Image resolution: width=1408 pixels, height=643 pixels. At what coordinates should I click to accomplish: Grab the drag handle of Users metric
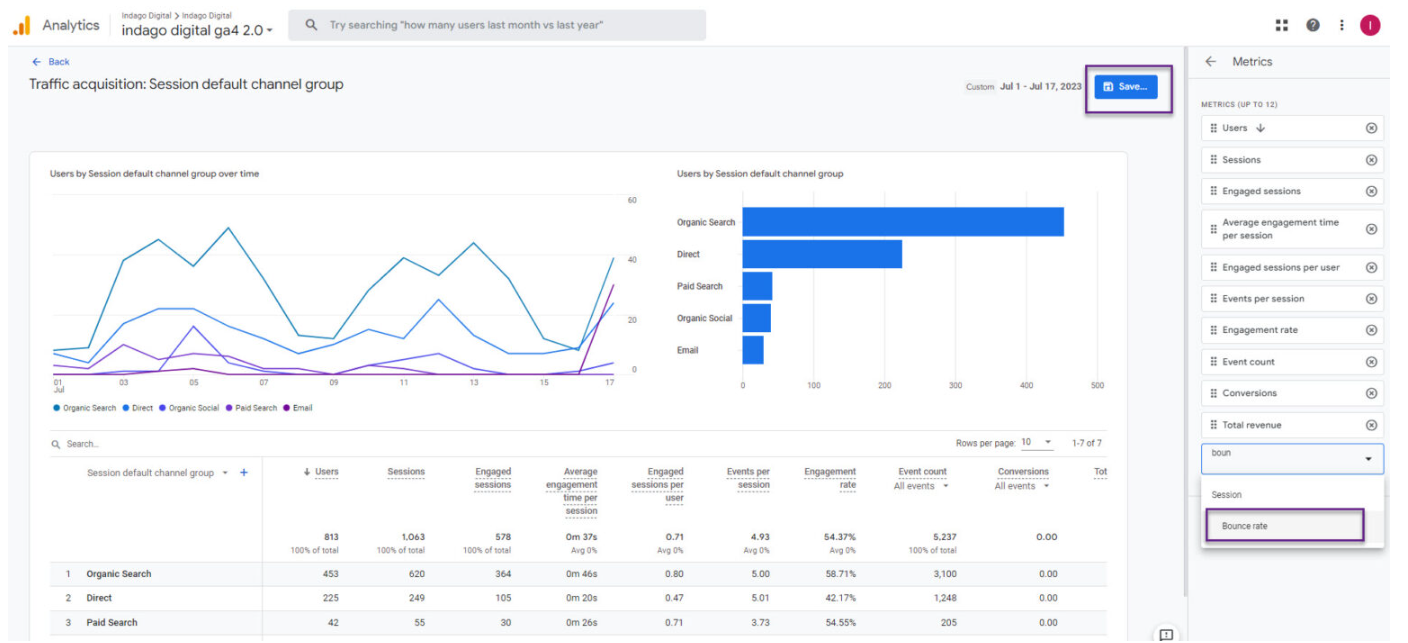pos(1213,128)
